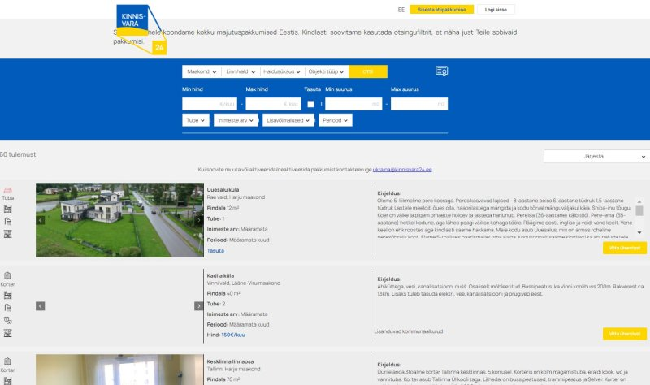Click the yellow OTSI search button
650x385 pixels.
(368, 72)
